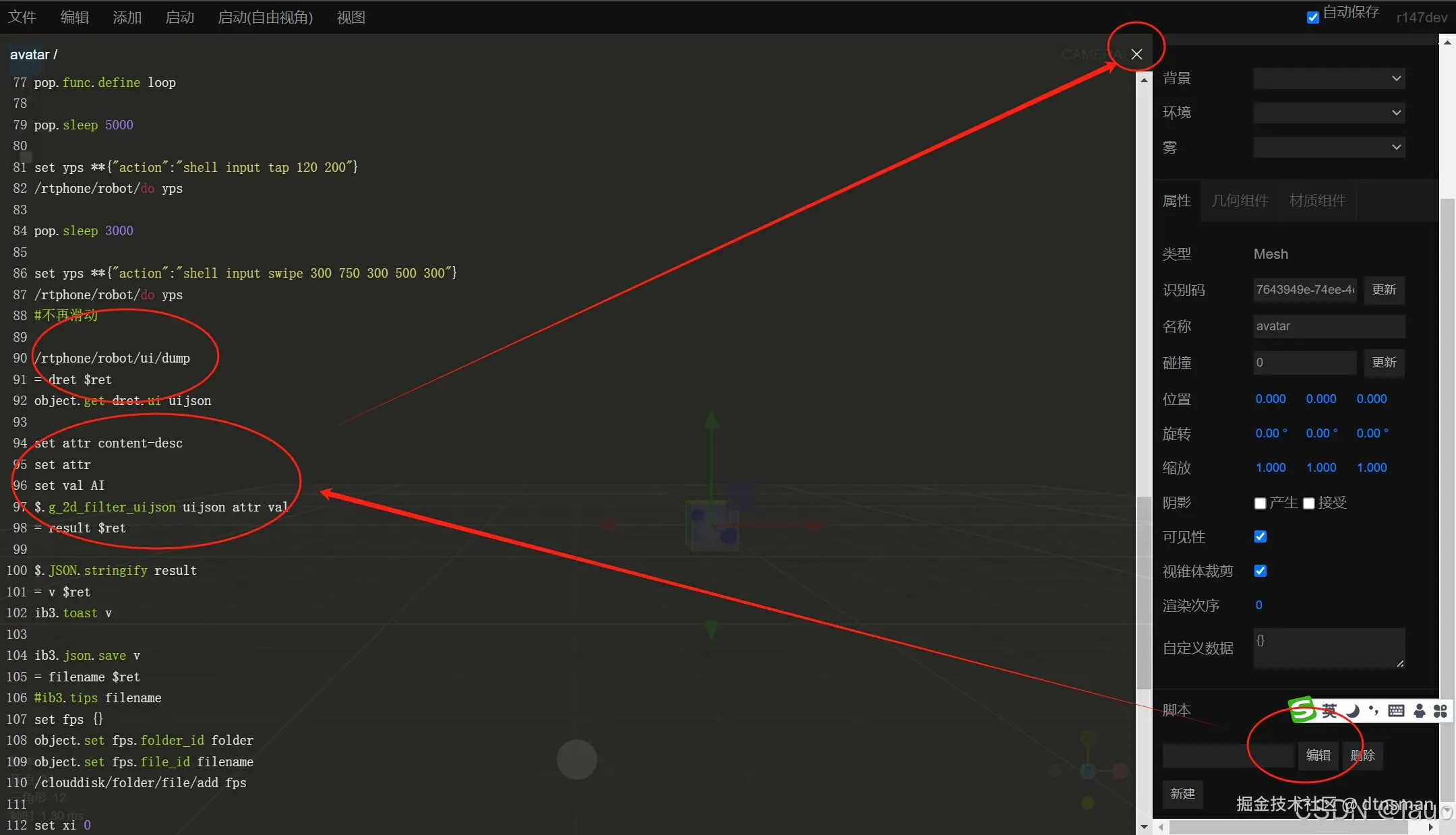Click the 编辑 button under 脚本
The width and height of the screenshot is (1456, 835).
[1318, 755]
